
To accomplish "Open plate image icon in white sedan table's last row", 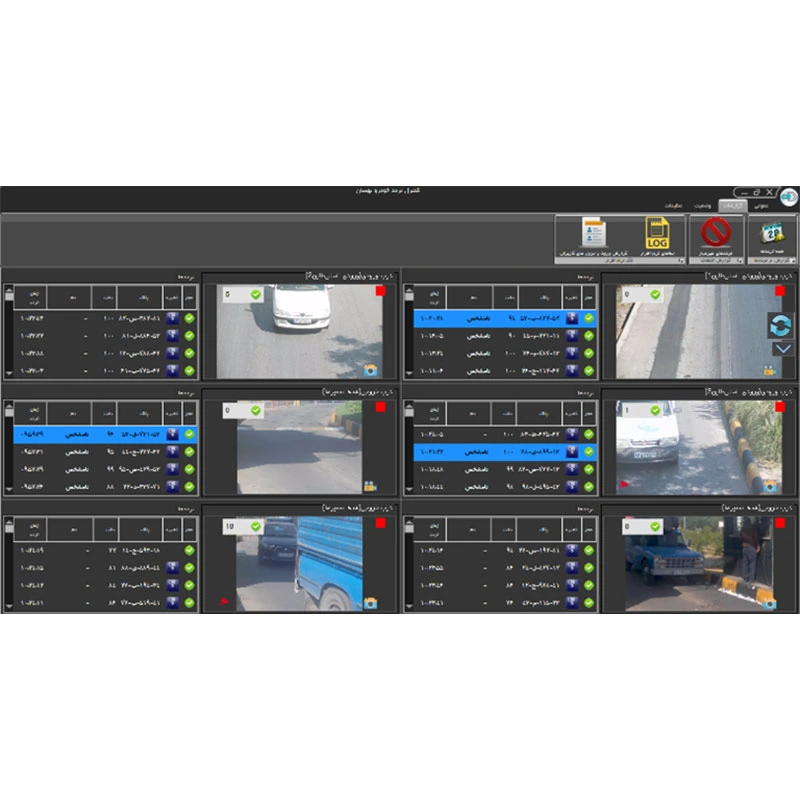I will [x=173, y=371].
